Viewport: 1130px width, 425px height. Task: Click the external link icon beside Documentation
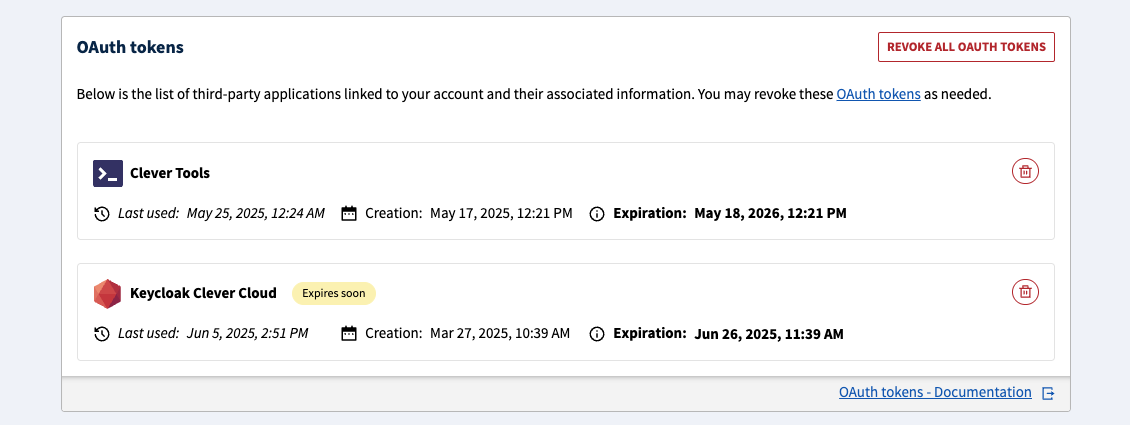click(x=1048, y=394)
